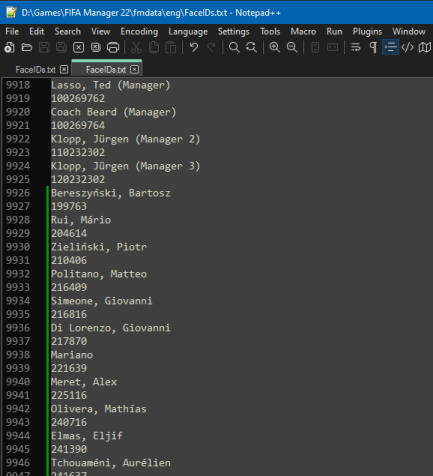The width and height of the screenshot is (433, 476).
Task: Click text 'Rui, Mário'
Action: [81, 220]
